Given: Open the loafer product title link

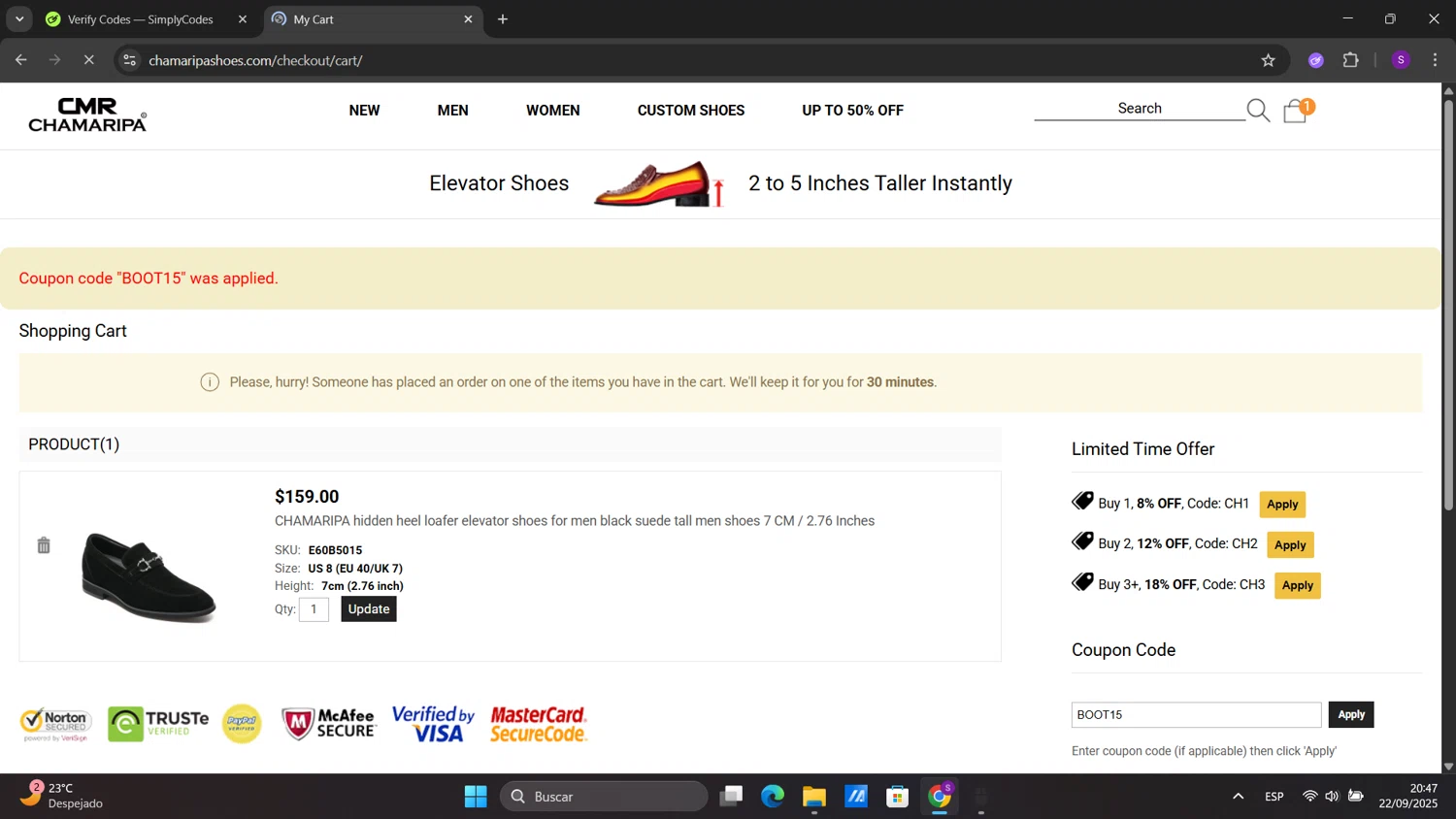Looking at the screenshot, I should (575, 521).
